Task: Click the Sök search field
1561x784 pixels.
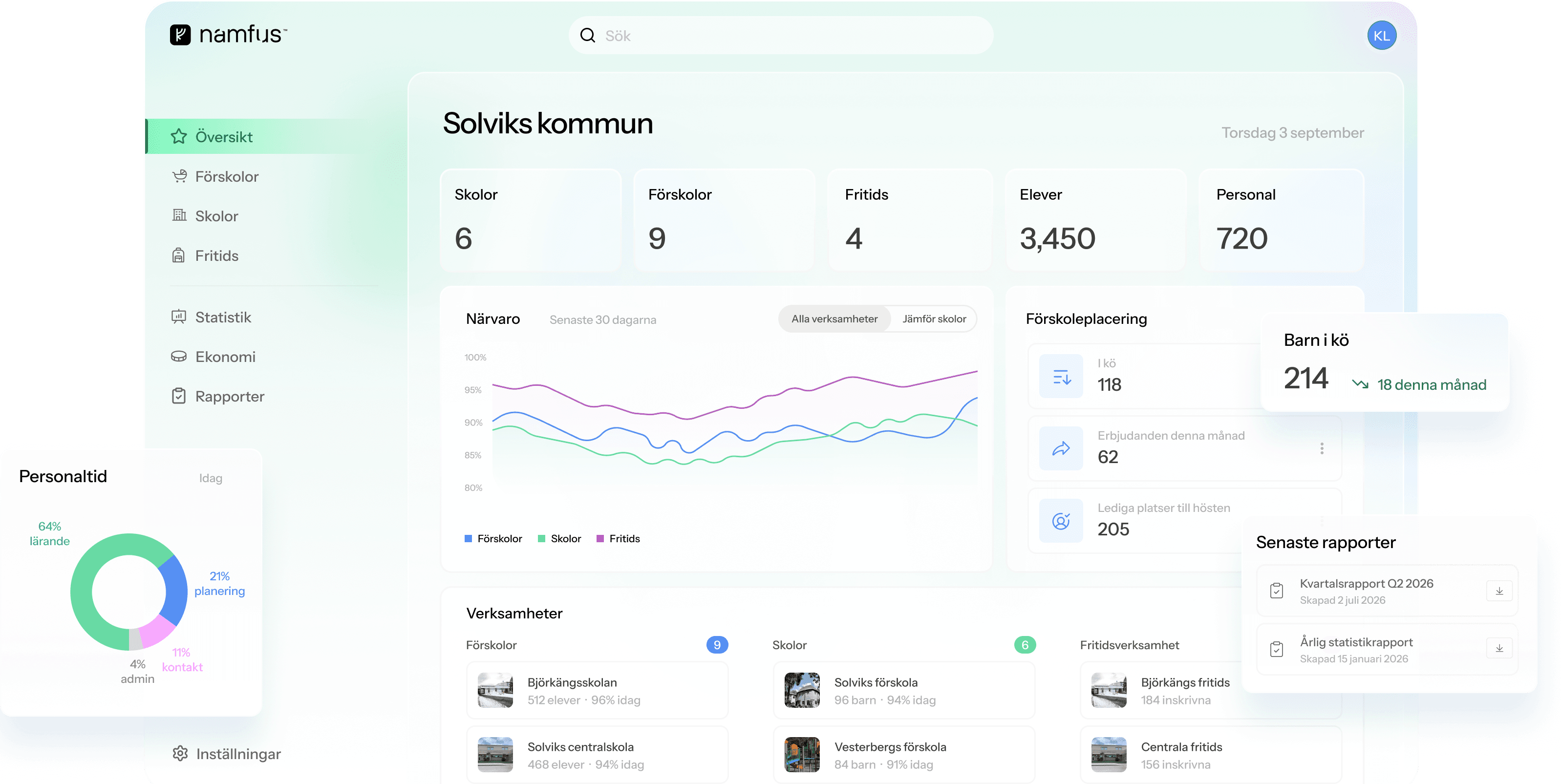Action: tap(781, 36)
